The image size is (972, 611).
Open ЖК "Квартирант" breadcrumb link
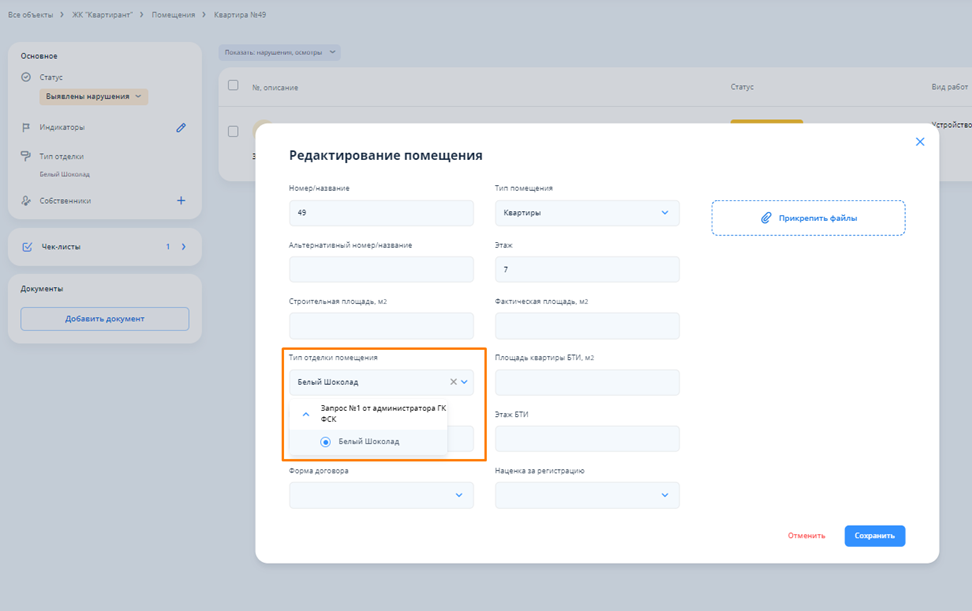point(104,15)
